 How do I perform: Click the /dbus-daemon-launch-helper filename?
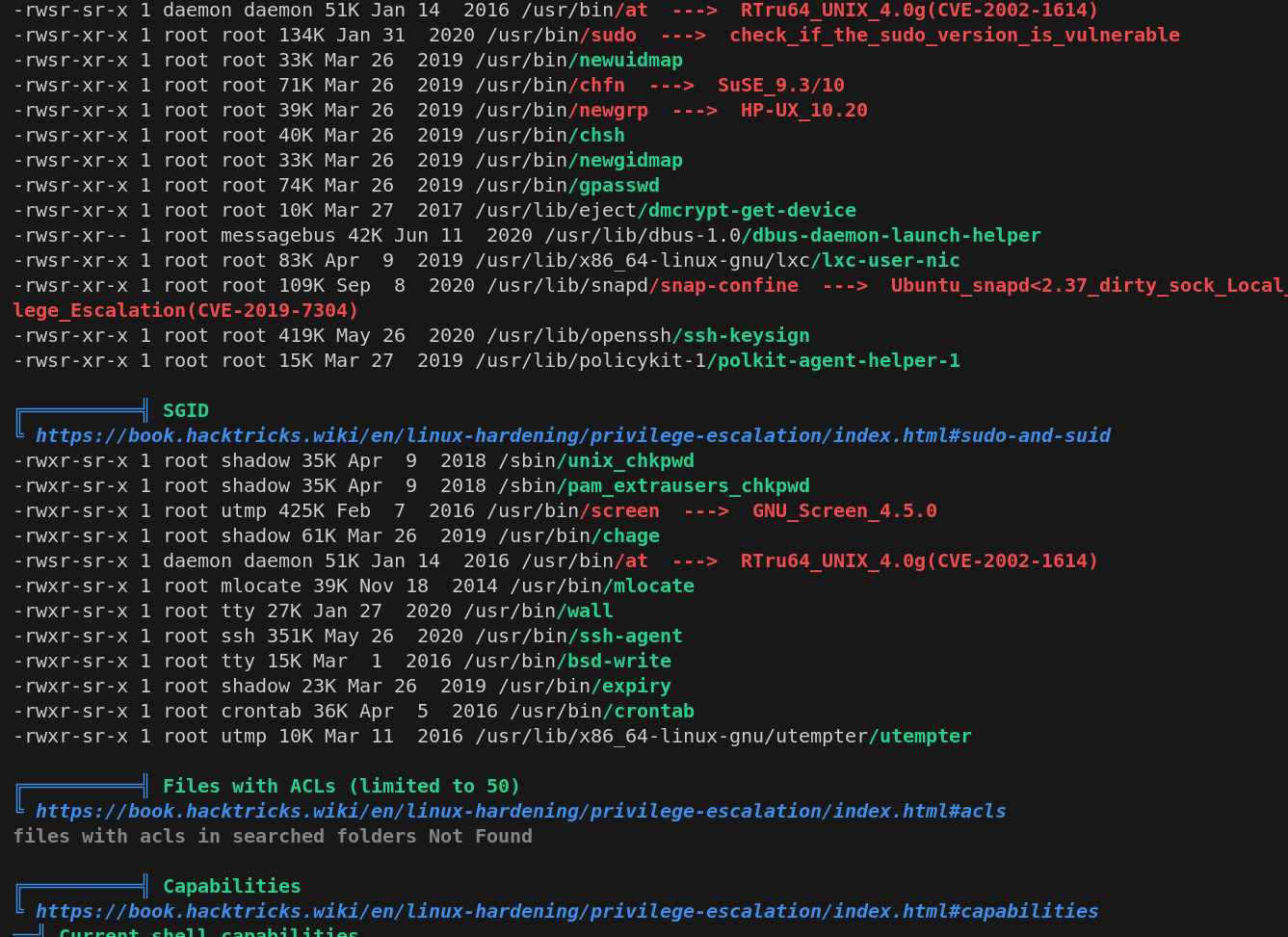891,235
